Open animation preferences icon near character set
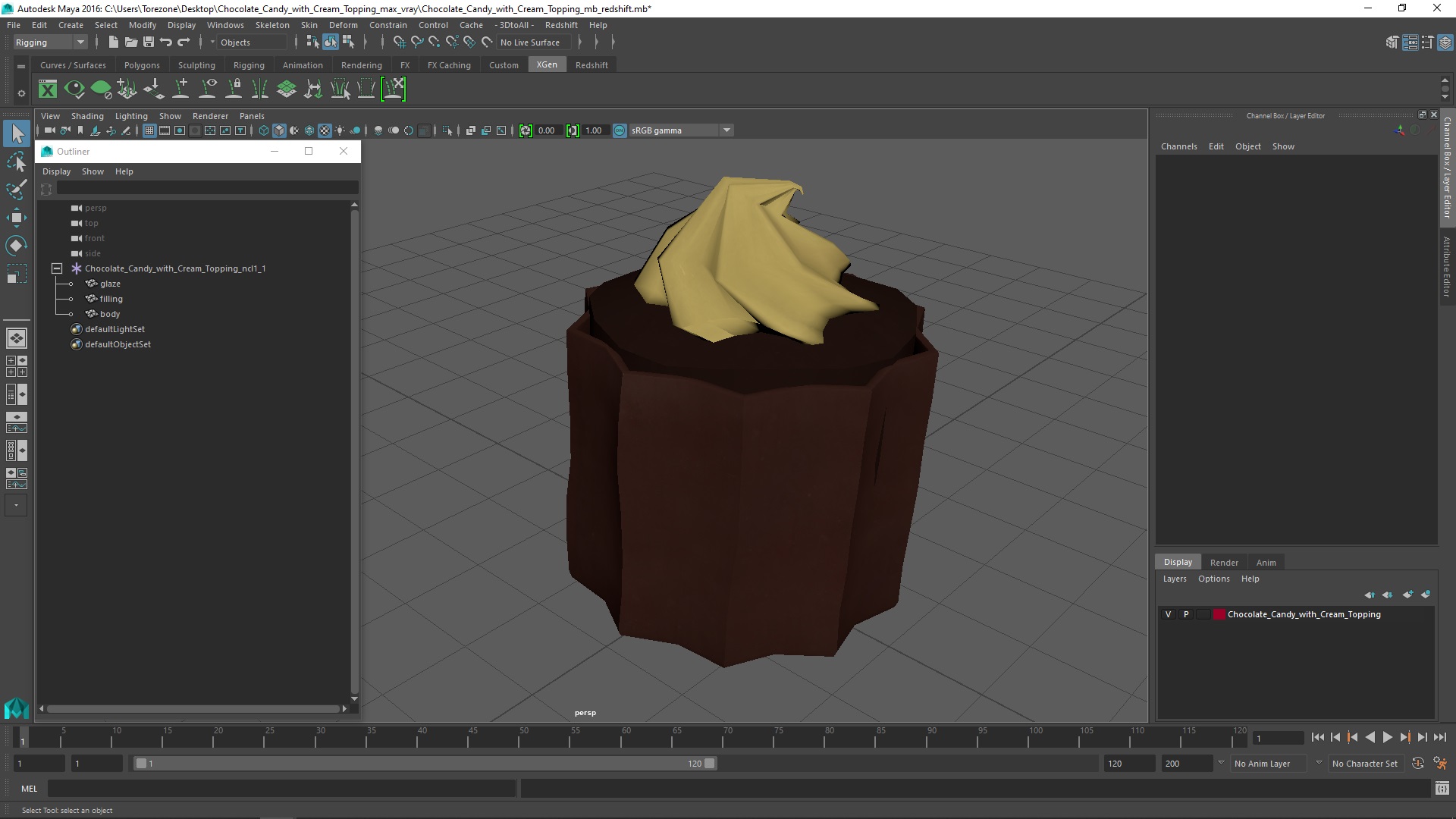Image resolution: width=1456 pixels, height=819 pixels. 1440,764
